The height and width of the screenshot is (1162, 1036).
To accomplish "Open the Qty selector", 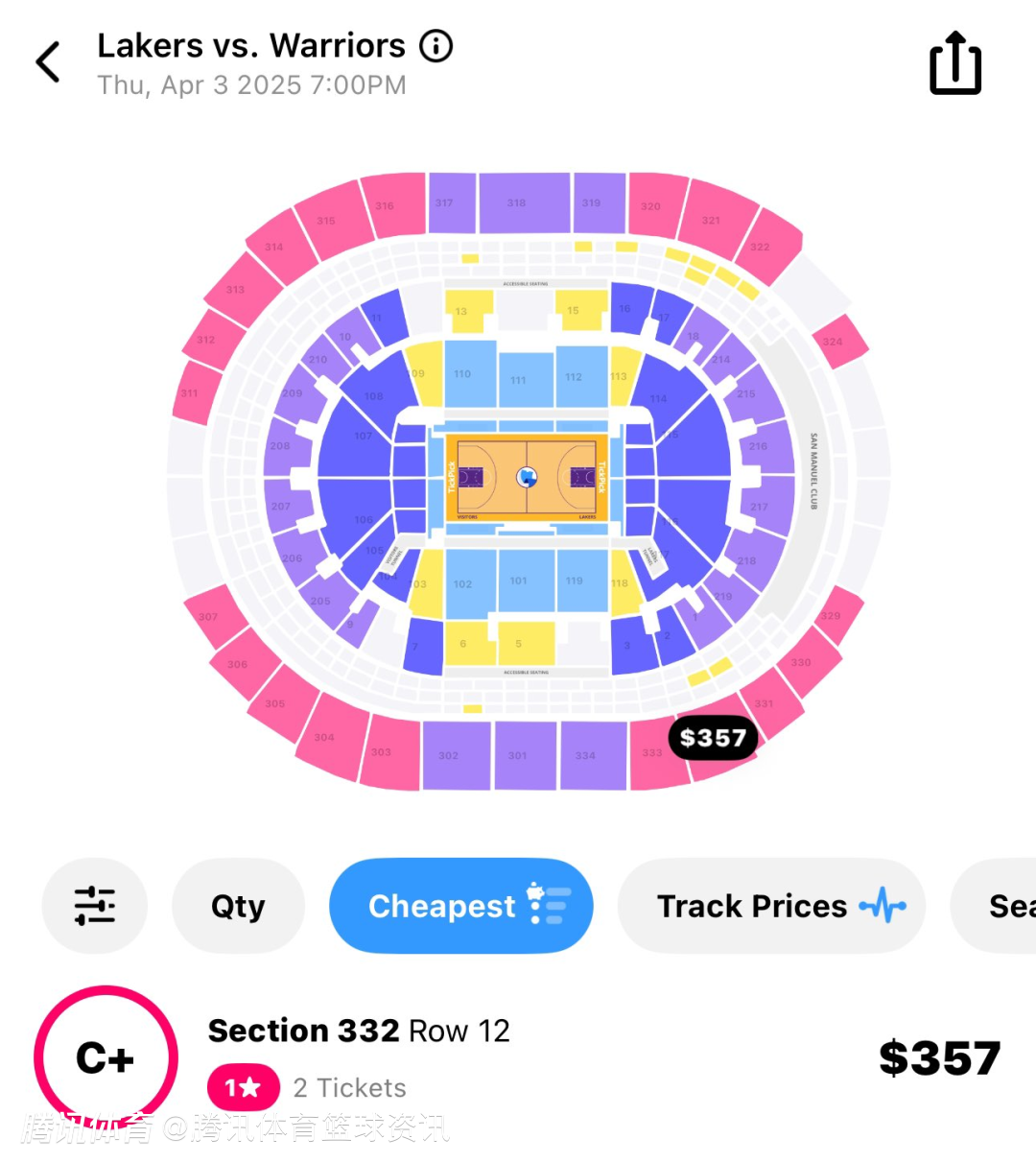I will (x=238, y=906).
